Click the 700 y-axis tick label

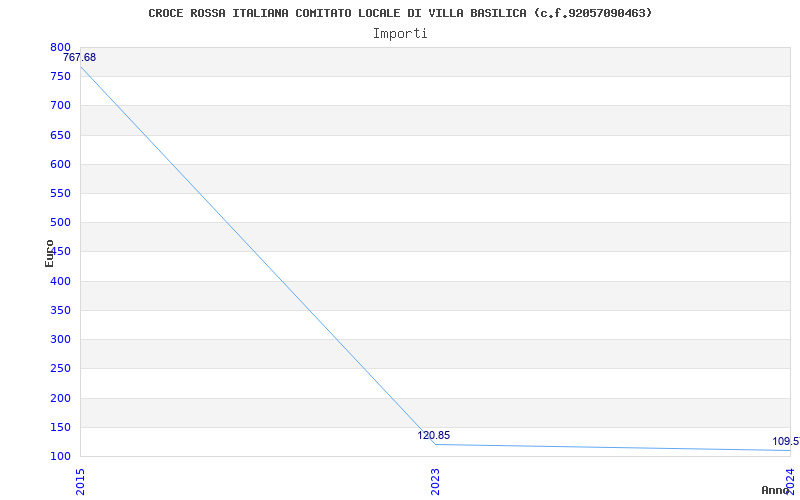click(x=60, y=106)
